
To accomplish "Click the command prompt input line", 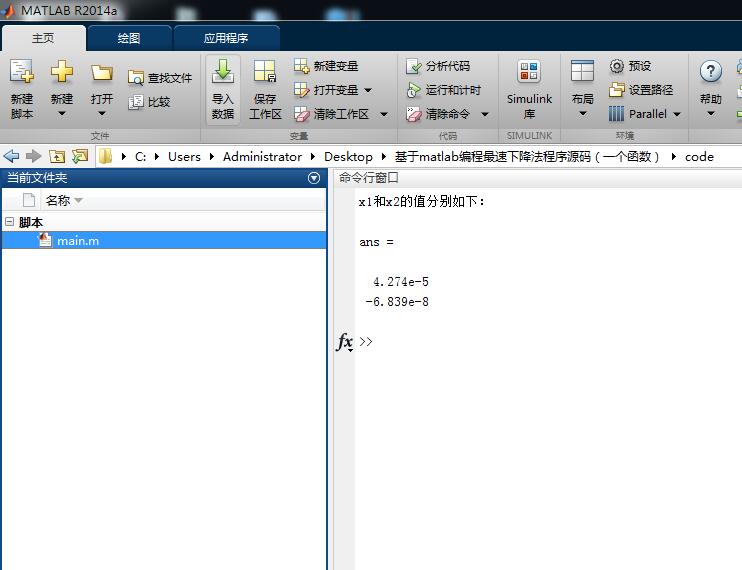I will click(x=549, y=341).
